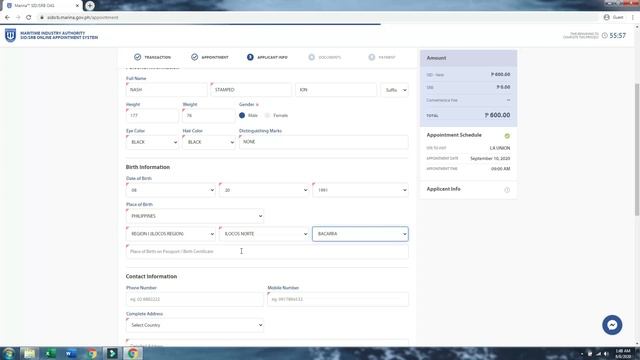Click the first Chrome taskbar icon
The image size is (640, 360).
tap(91, 353)
